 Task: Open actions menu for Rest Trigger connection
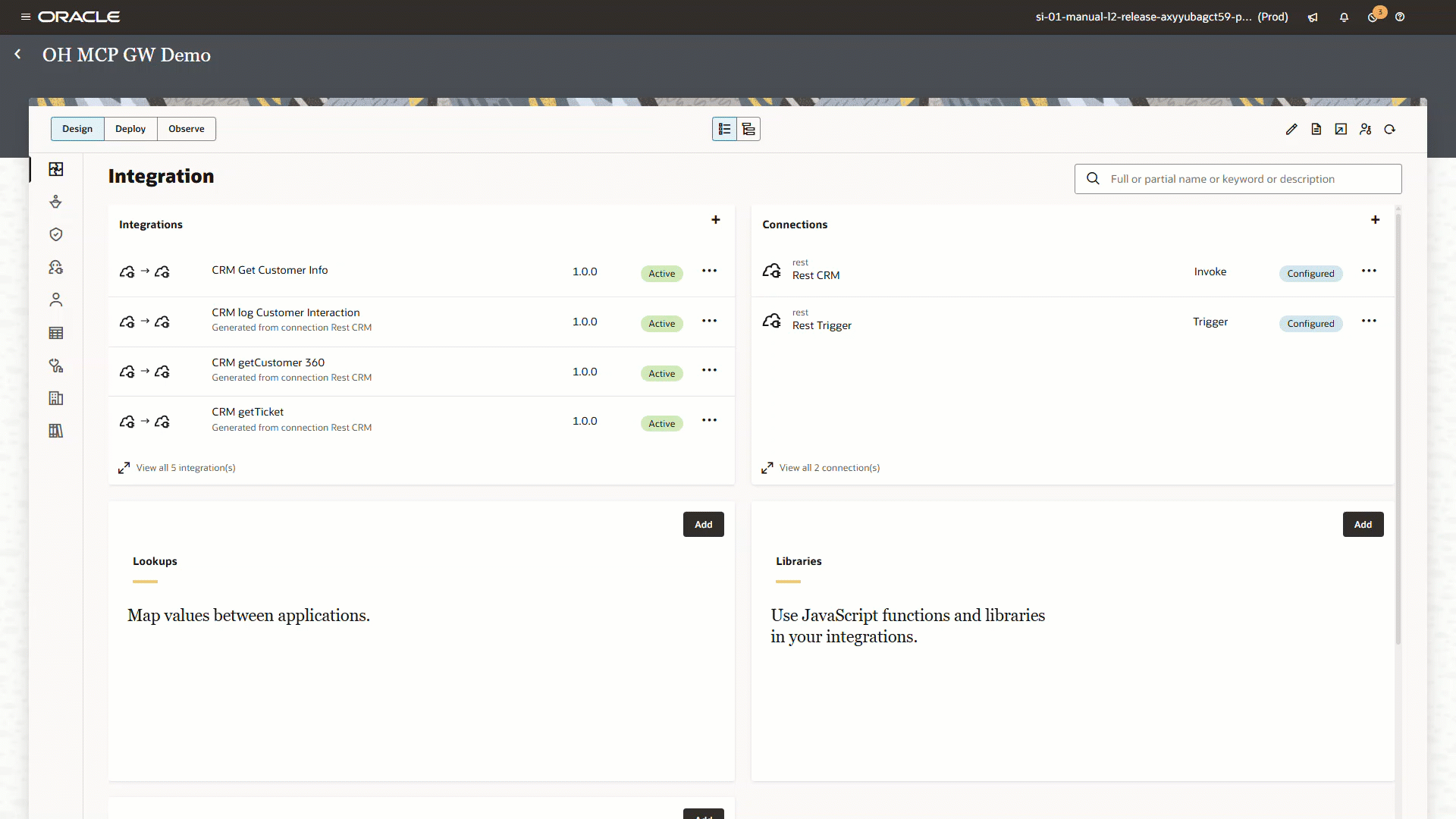click(x=1369, y=321)
